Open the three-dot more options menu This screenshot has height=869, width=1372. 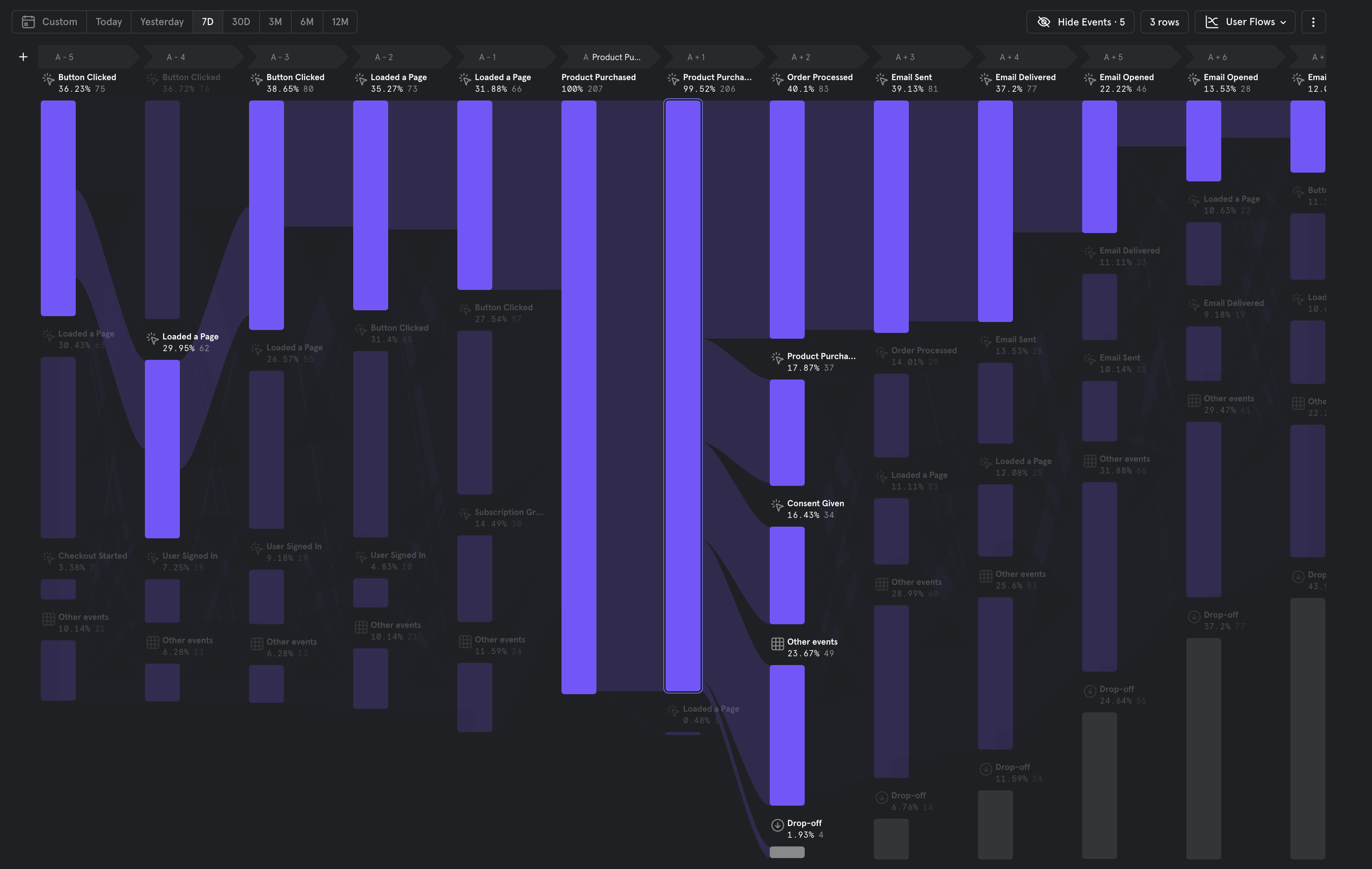[1313, 21]
